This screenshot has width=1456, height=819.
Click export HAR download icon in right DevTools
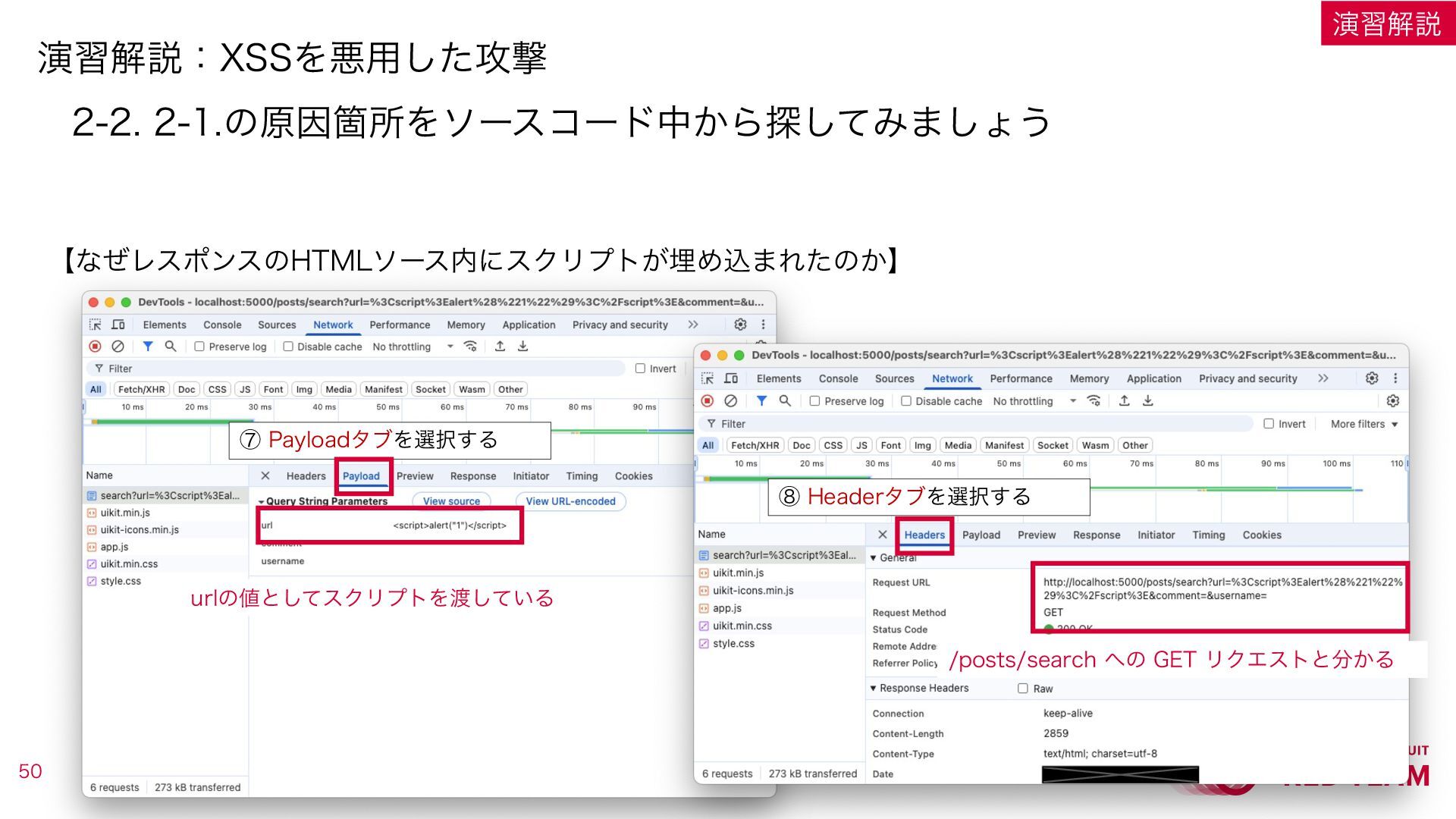click(1148, 401)
